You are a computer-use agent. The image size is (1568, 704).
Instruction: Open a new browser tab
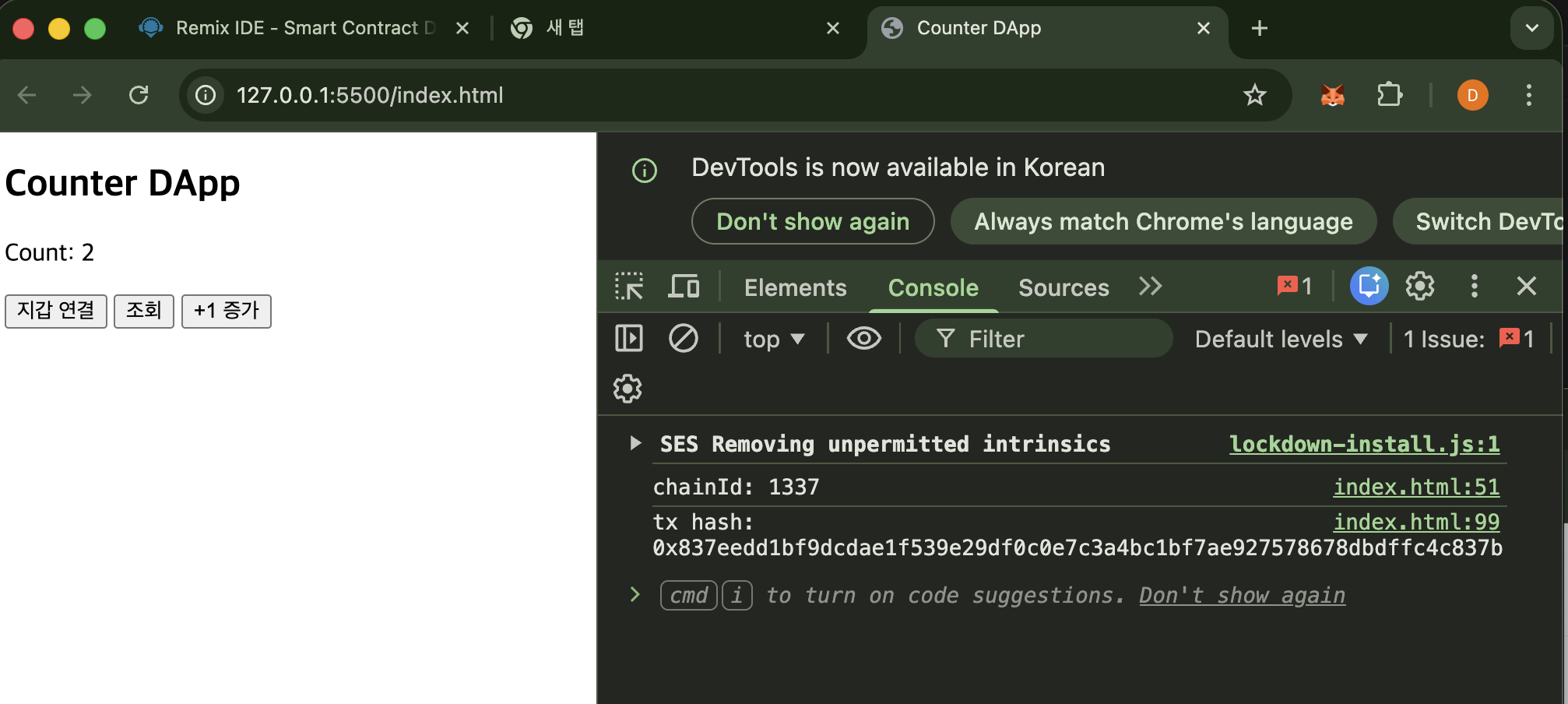click(x=1259, y=29)
